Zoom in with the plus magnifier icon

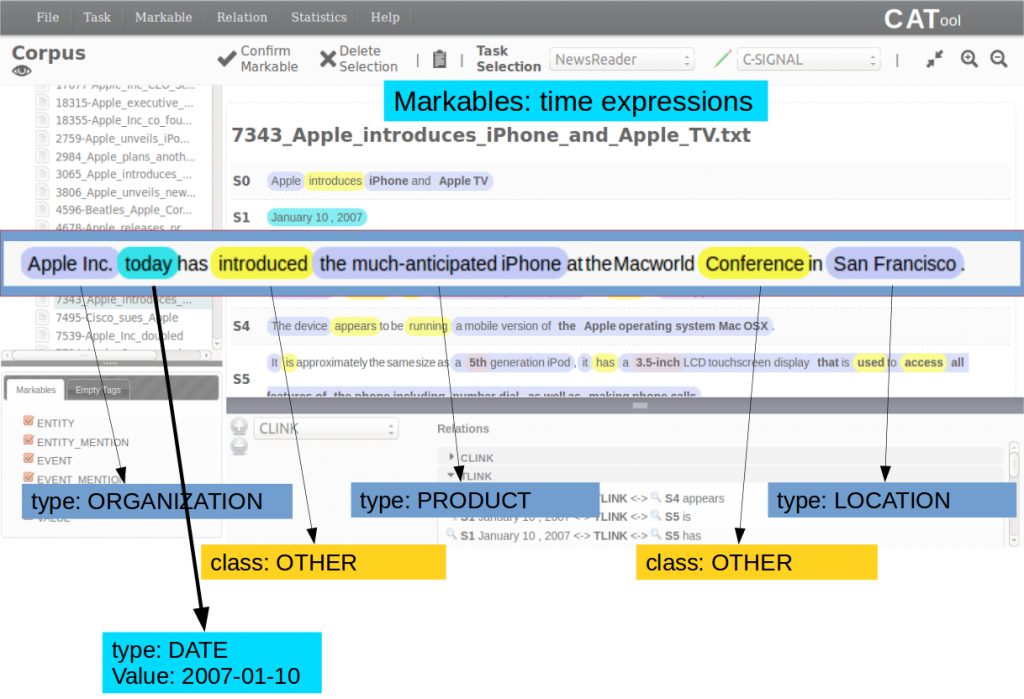pyautogui.click(x=969, y=59)
